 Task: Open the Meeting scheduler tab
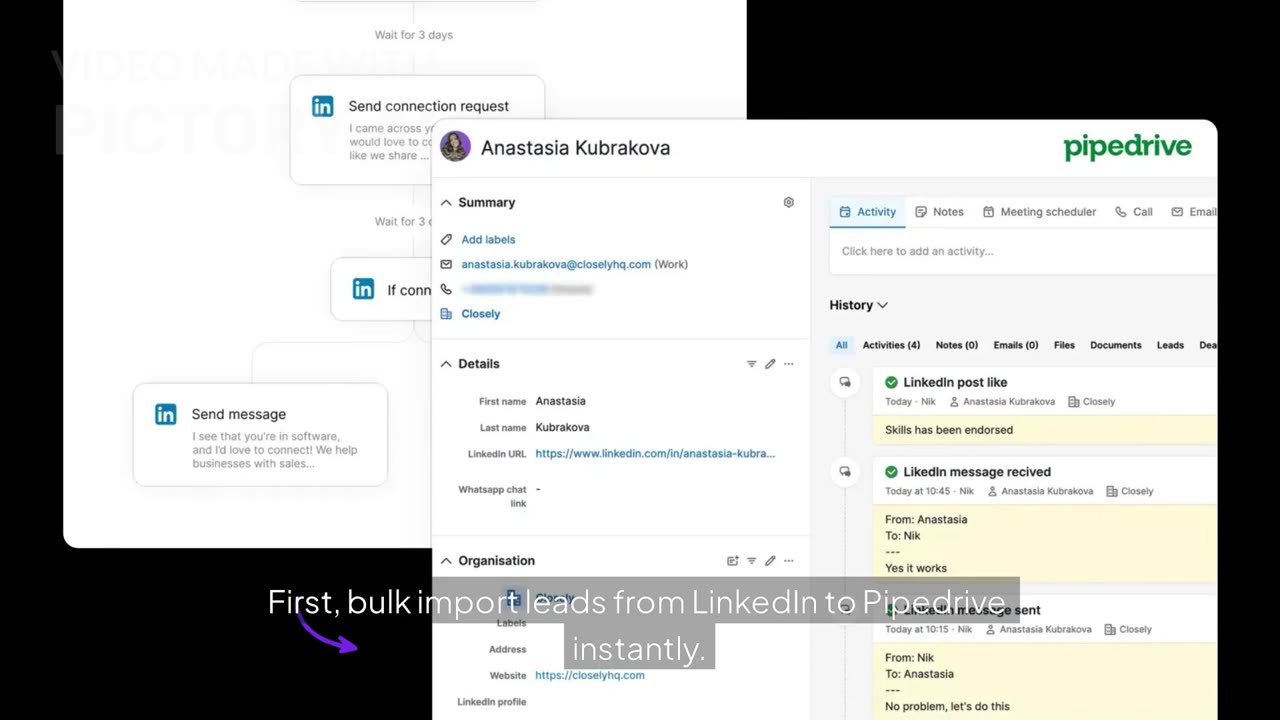click(1039, 212)
